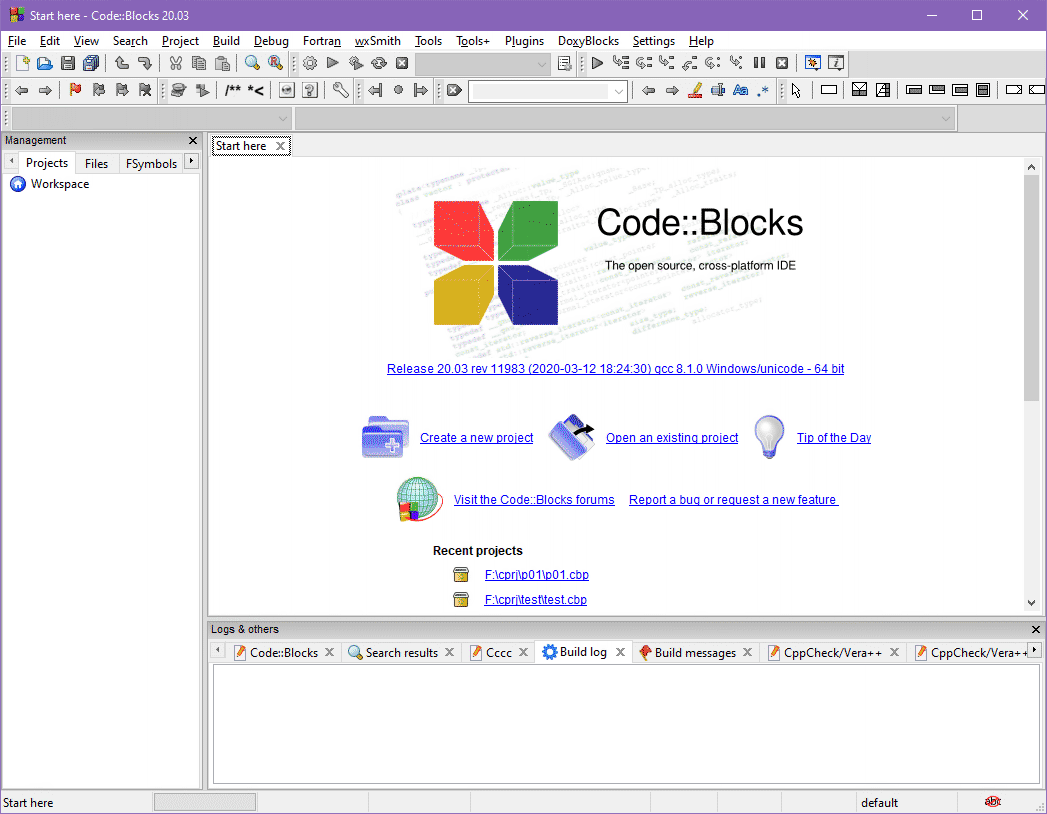Close the Start here tab
Image resolution: width=1047 pixels, height=814 pixels.
point(281,146)
